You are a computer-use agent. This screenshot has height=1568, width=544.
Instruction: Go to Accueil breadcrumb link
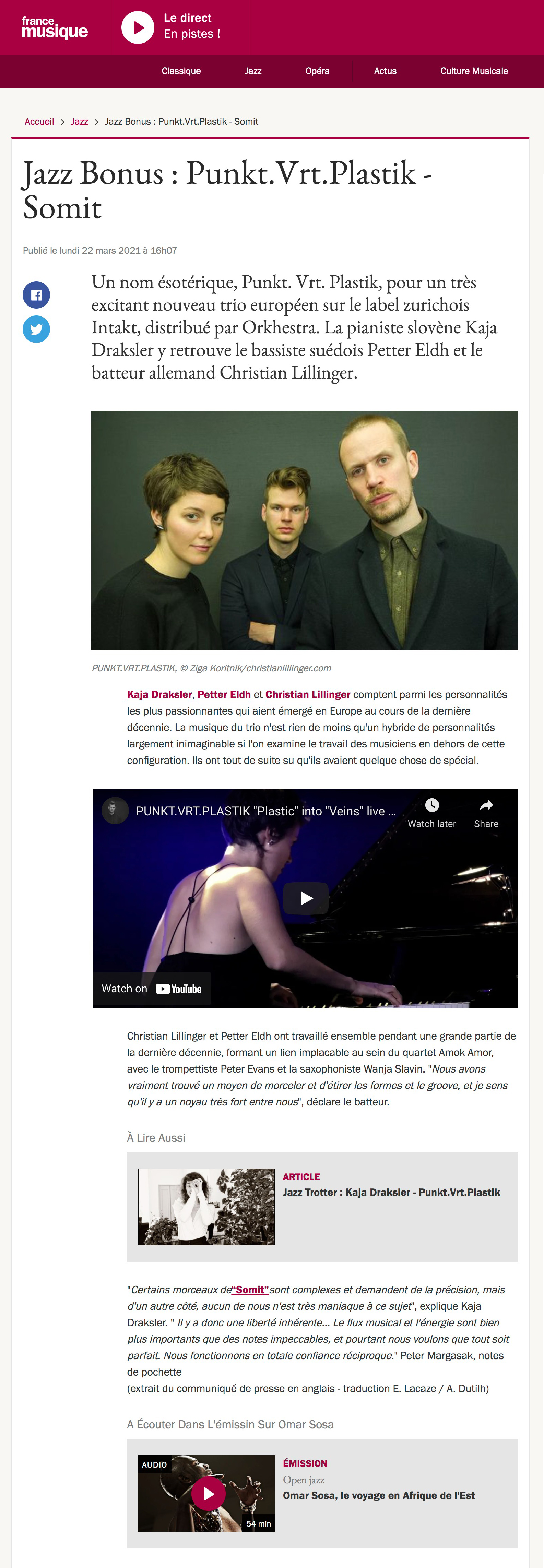coord(39,122)
